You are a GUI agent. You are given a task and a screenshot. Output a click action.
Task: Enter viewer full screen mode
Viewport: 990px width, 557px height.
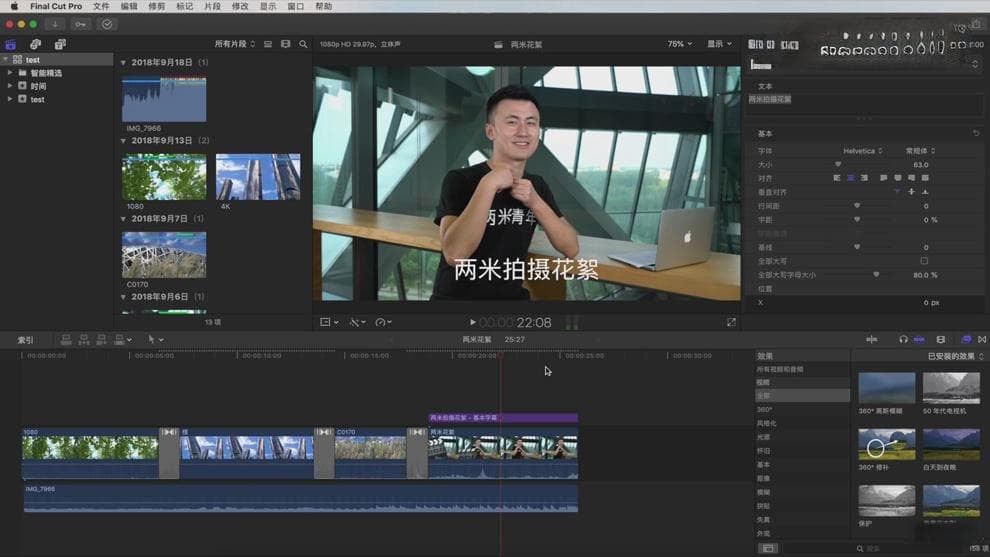(x=731, y=322)
